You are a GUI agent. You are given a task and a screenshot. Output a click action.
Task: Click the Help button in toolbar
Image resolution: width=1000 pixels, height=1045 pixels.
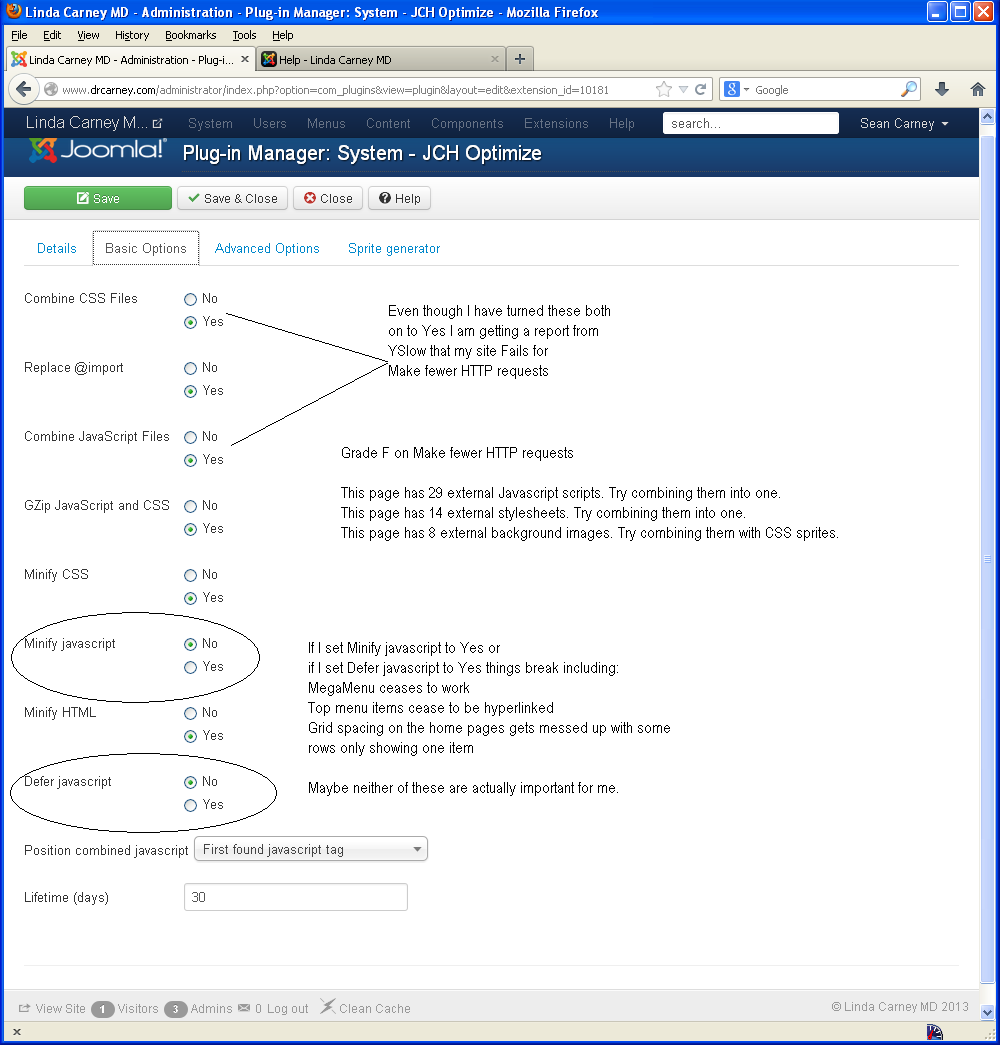coord(399,198)
